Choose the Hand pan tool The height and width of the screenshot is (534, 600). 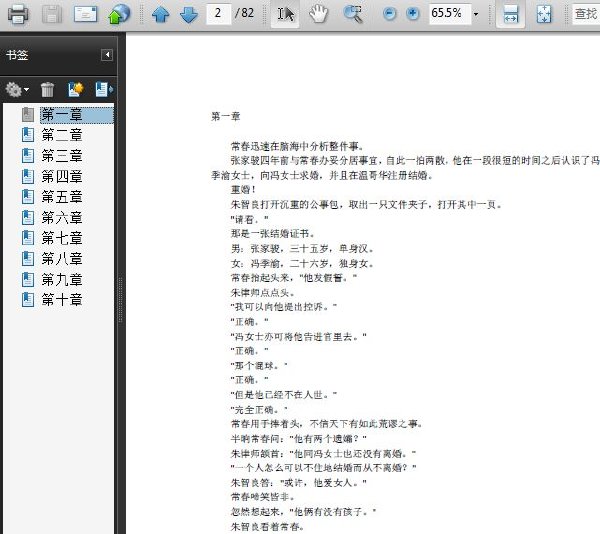(319, 14)
